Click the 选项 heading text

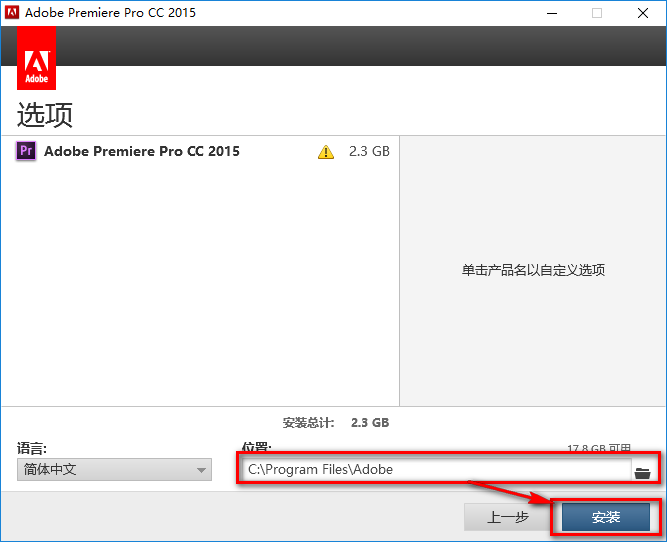click(x=45, y=114)
